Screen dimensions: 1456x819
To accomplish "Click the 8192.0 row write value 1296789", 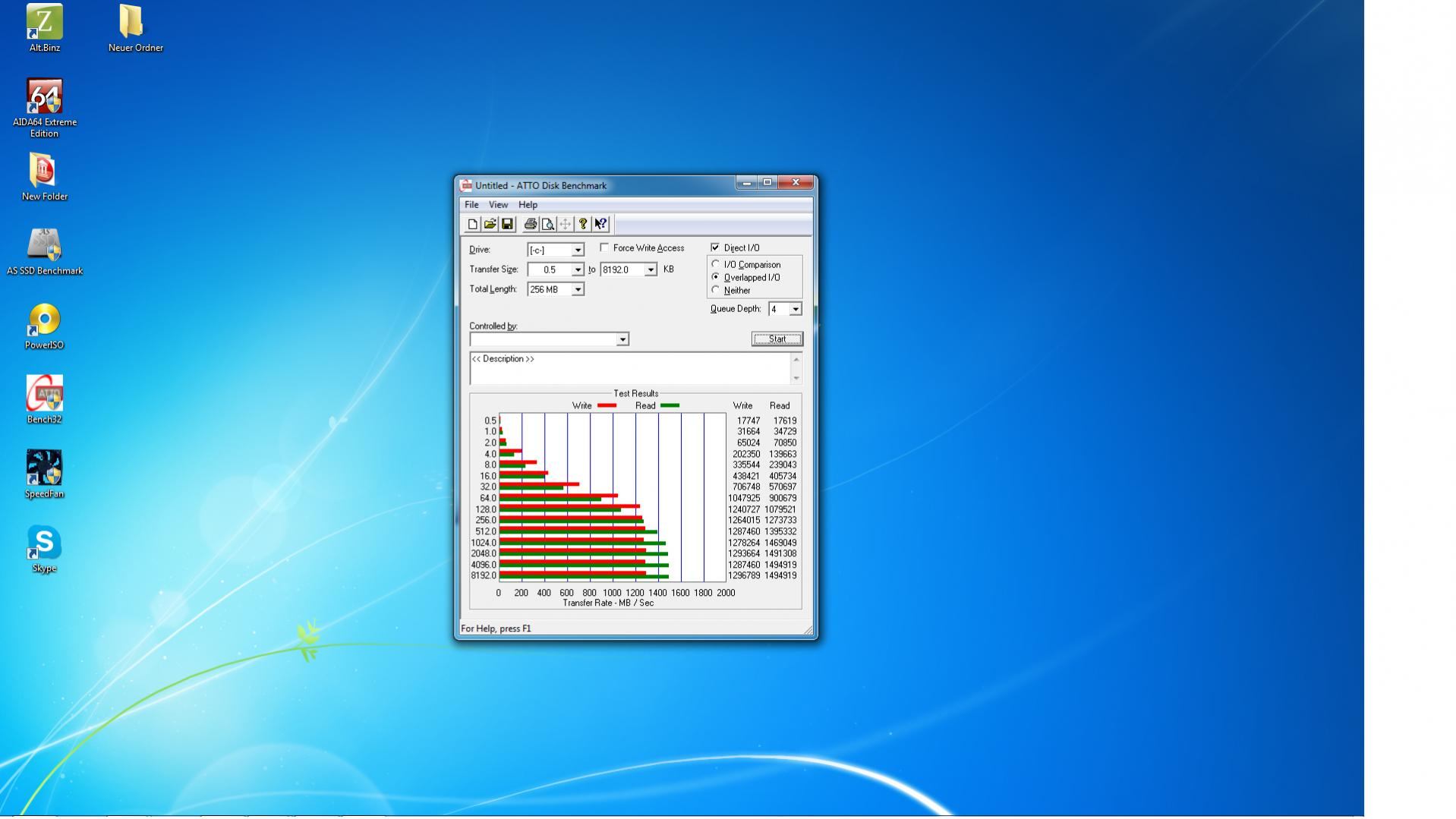I will pyautogui.click(x=744, y=576).
